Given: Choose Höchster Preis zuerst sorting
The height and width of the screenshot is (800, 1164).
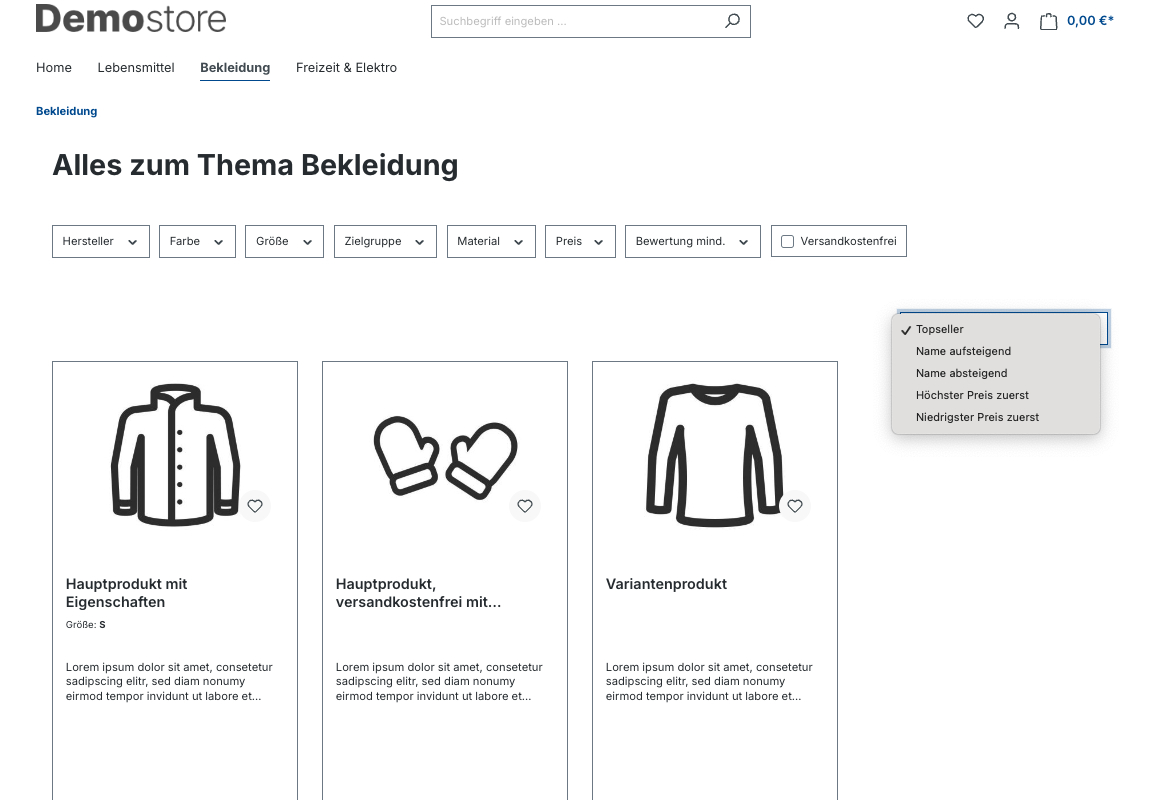Looking at the screenshot, I should coord(972,395).
